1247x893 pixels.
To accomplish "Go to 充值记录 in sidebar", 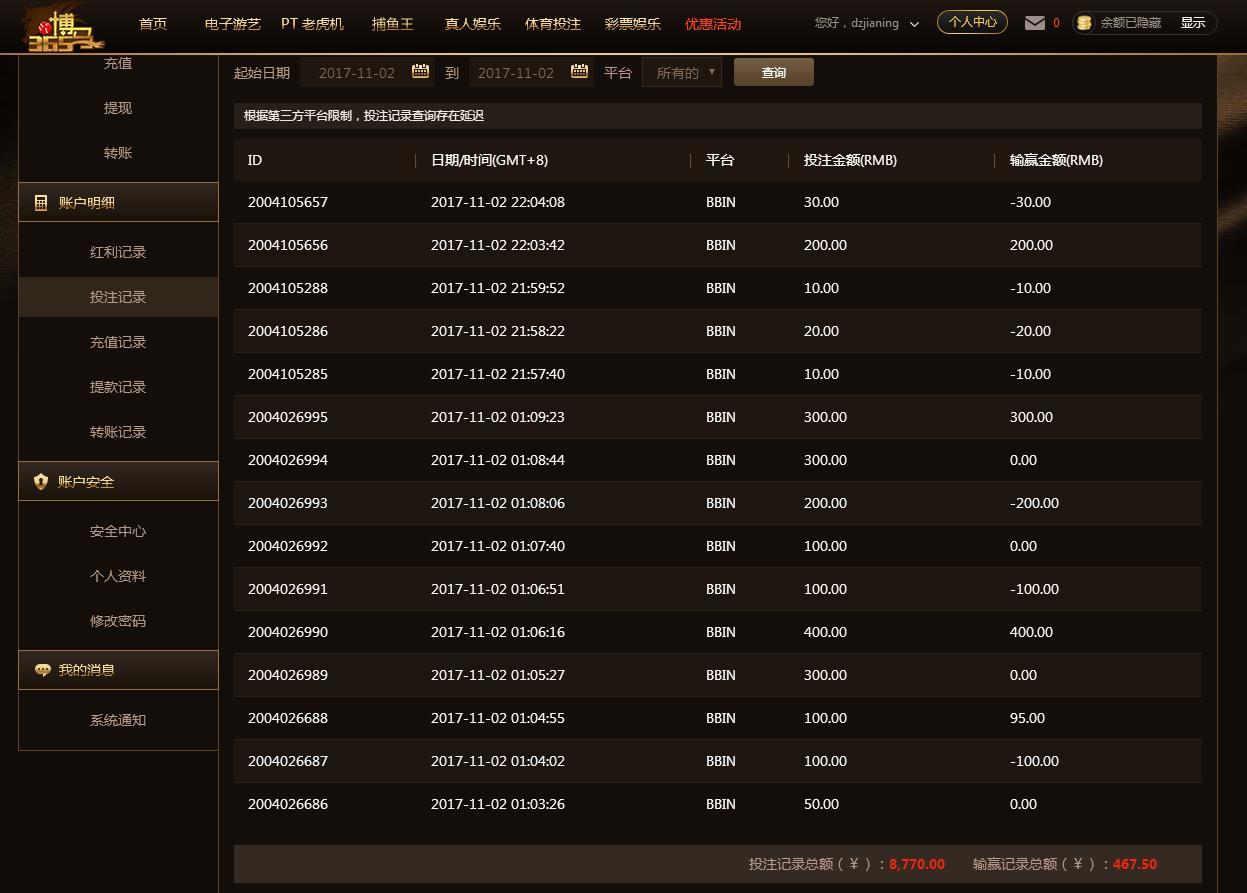I will point(118,342).
